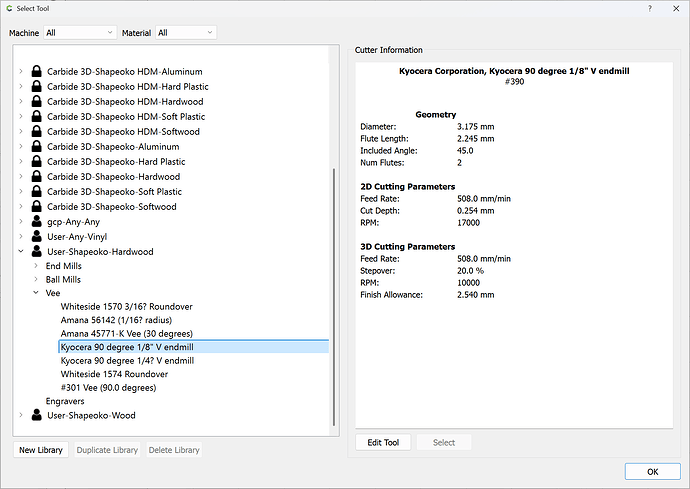Select Amana 45771-K Vee (30 degrees) tool
This screenshot has width=690, height=489.
pos(126,333)
